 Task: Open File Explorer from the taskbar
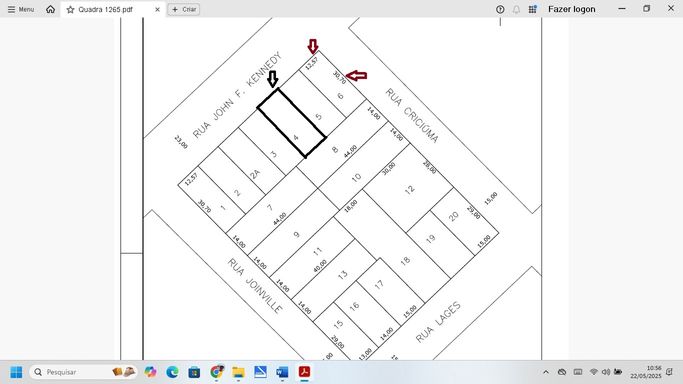pyautogui.click(x=238, y=372)
